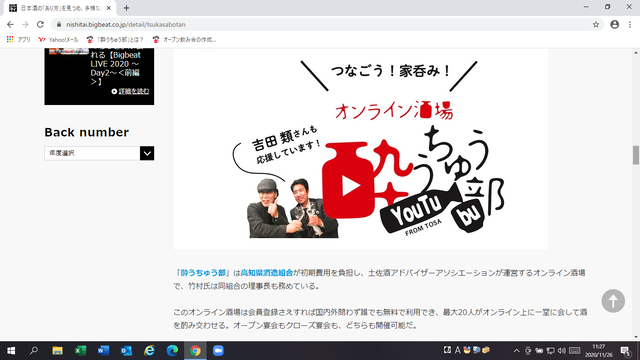This screenshot has height=360, width=640.
Task: Launch Excel from the taskbar
Action: point(80,351)
